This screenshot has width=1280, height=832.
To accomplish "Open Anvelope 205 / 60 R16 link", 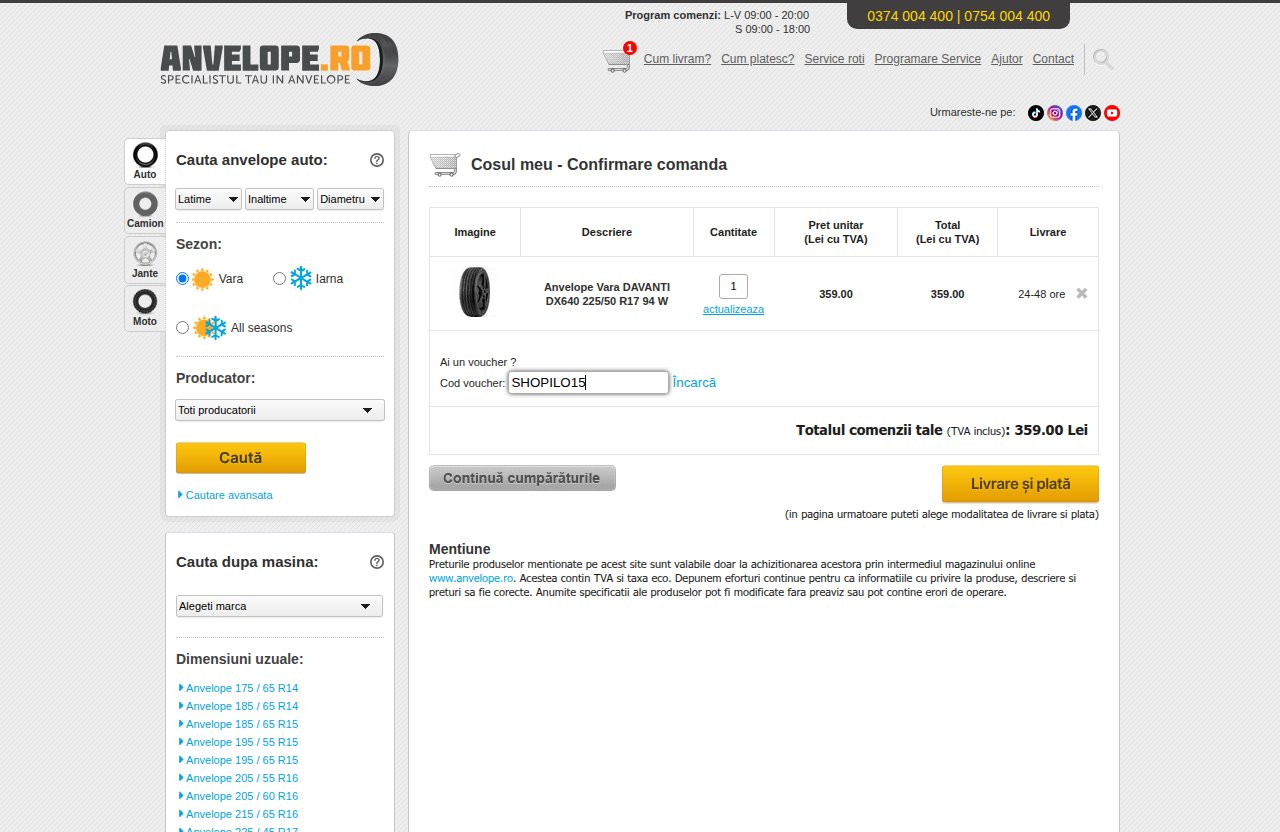I will pos(242,796).
